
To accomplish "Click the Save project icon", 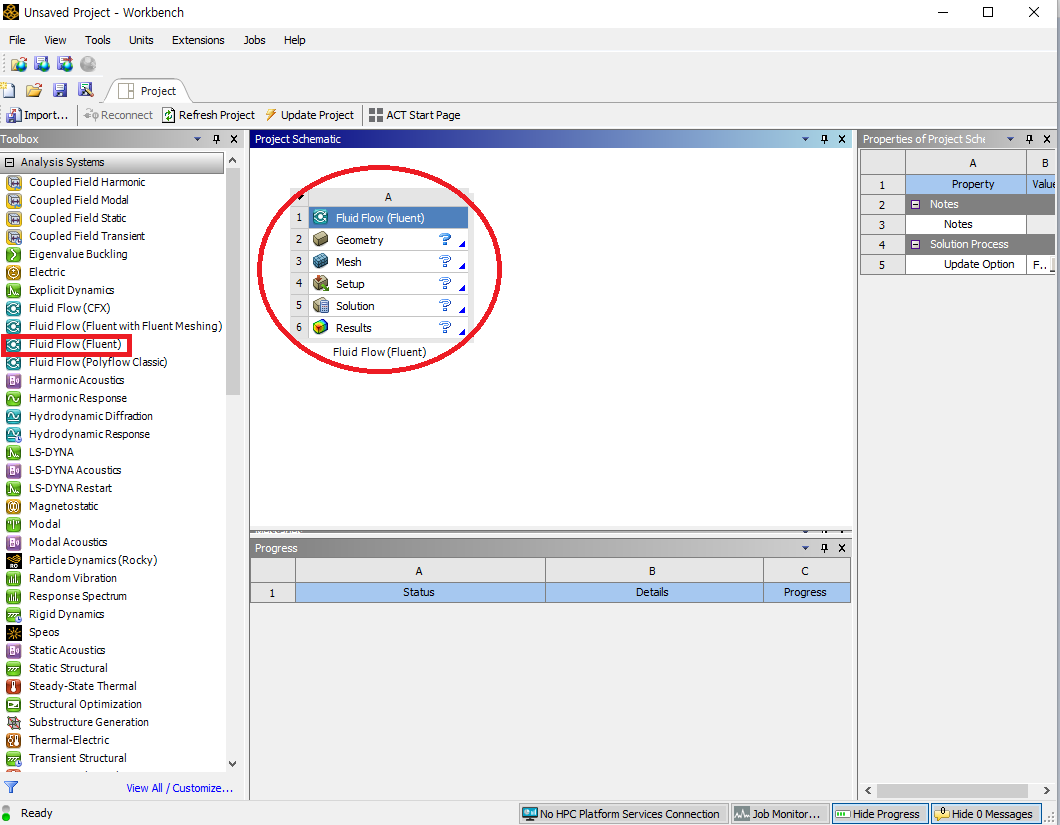I will (59, 90).
